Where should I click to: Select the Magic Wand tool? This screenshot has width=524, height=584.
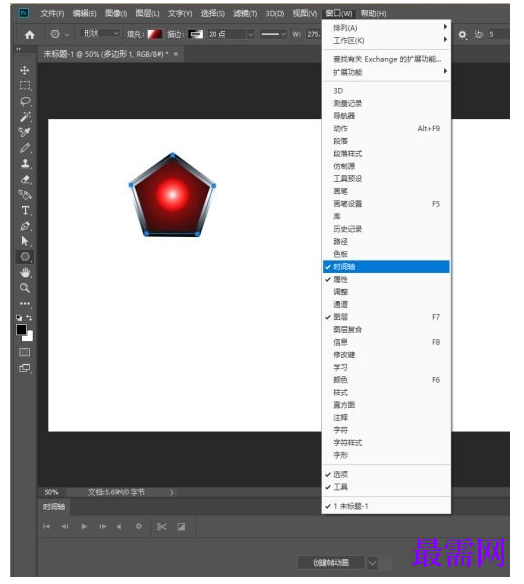(x=25, y=117)
